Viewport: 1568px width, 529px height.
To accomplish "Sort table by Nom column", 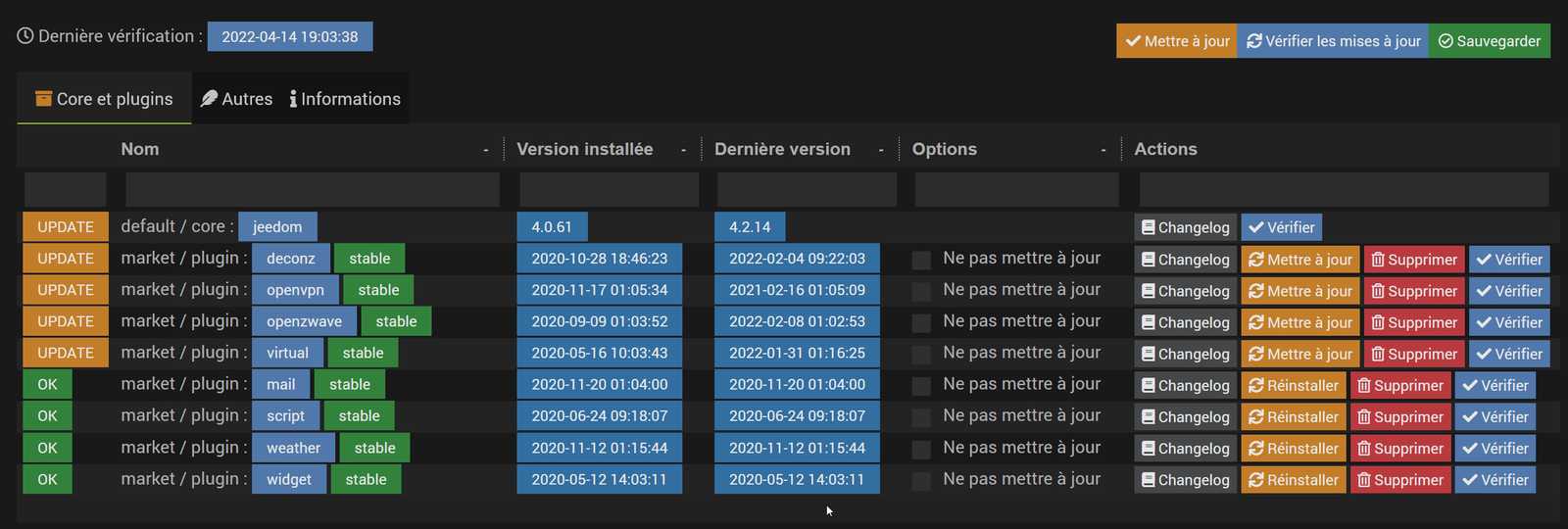I will click(x=140, y=149).
